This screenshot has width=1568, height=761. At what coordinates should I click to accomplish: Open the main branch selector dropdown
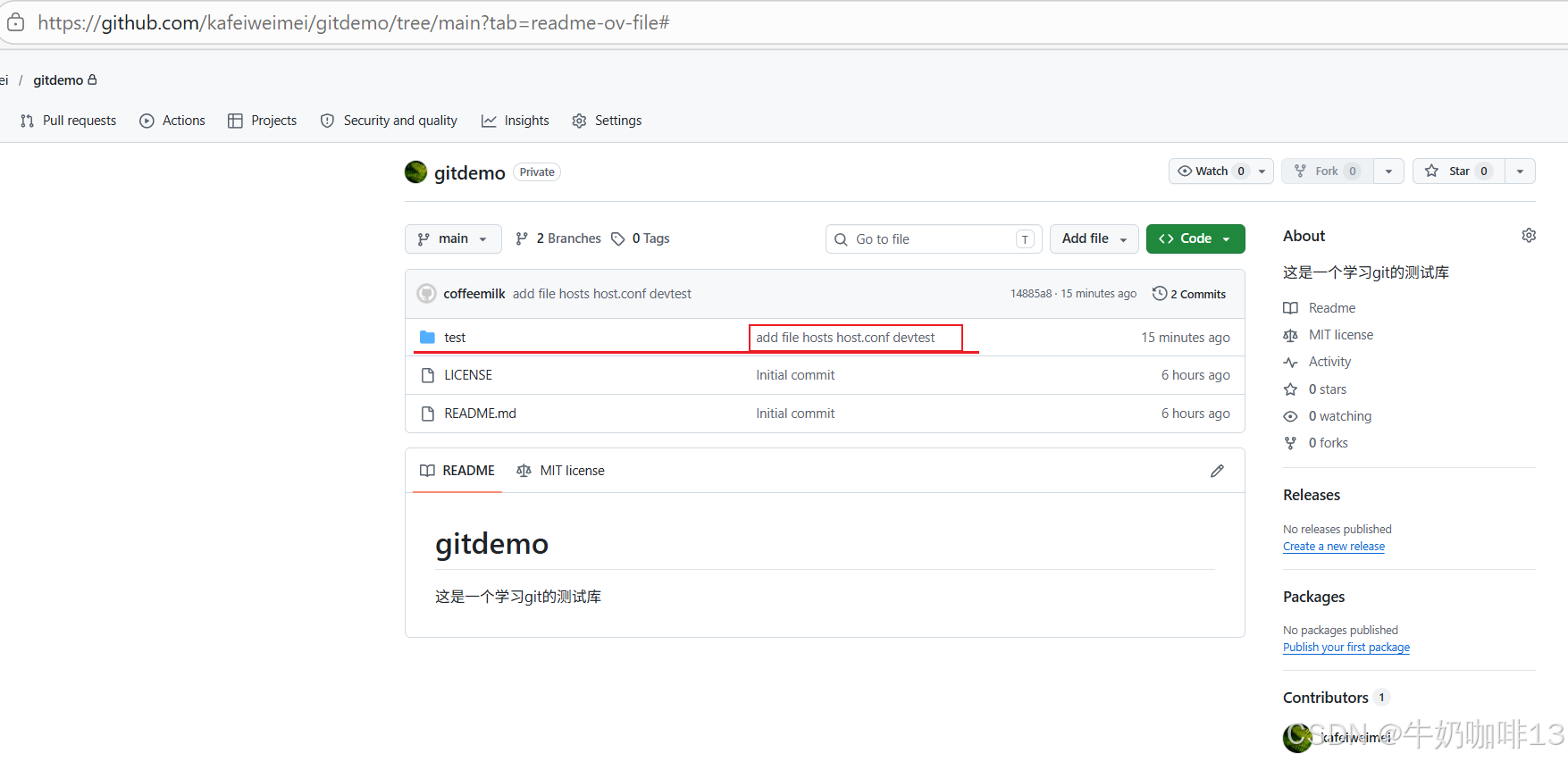453,238
